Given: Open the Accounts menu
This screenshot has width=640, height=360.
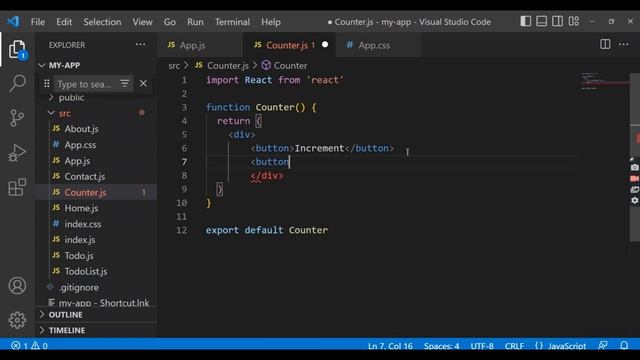Looking at the screenshot, I should click(17, 286).
